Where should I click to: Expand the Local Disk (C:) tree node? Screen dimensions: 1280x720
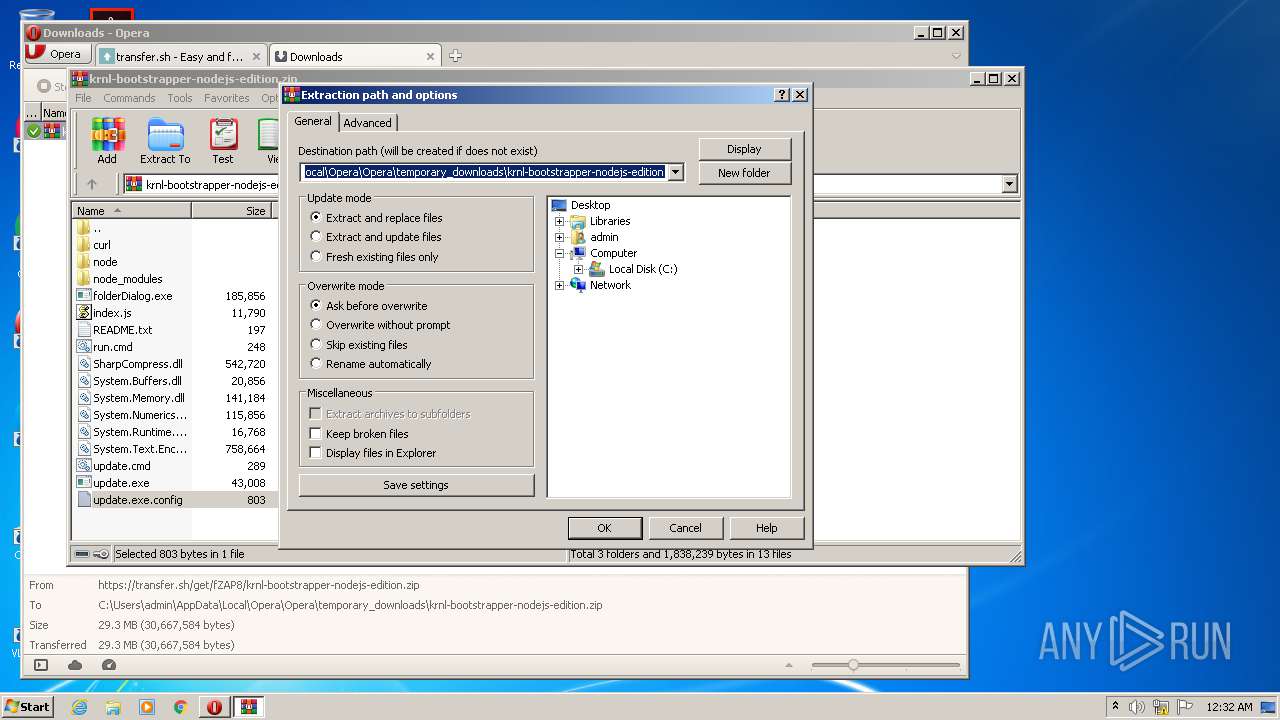(578, 269)
